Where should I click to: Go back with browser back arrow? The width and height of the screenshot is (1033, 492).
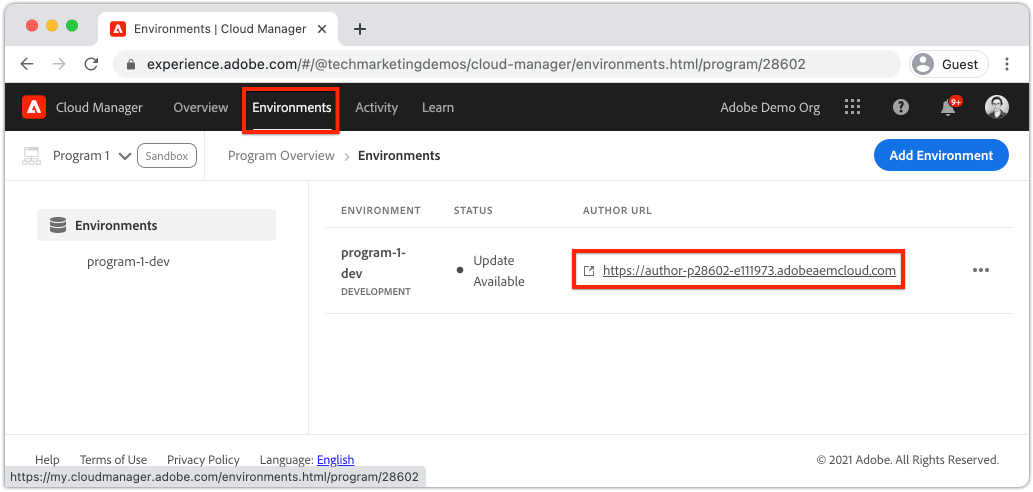(x=26, y=65)
